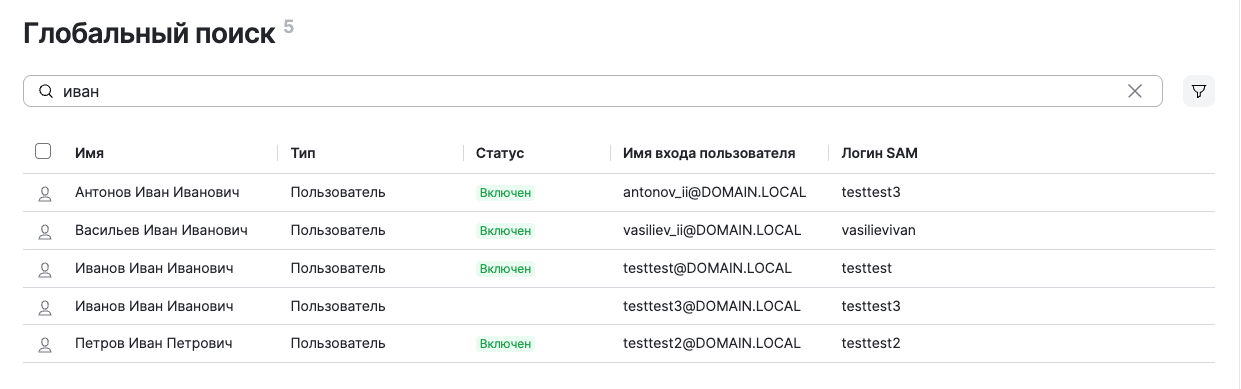Click Пользователь type in Петров row
Viewport: 1241px width, 389px height.
pyautogui.click(x=338, y=344)
